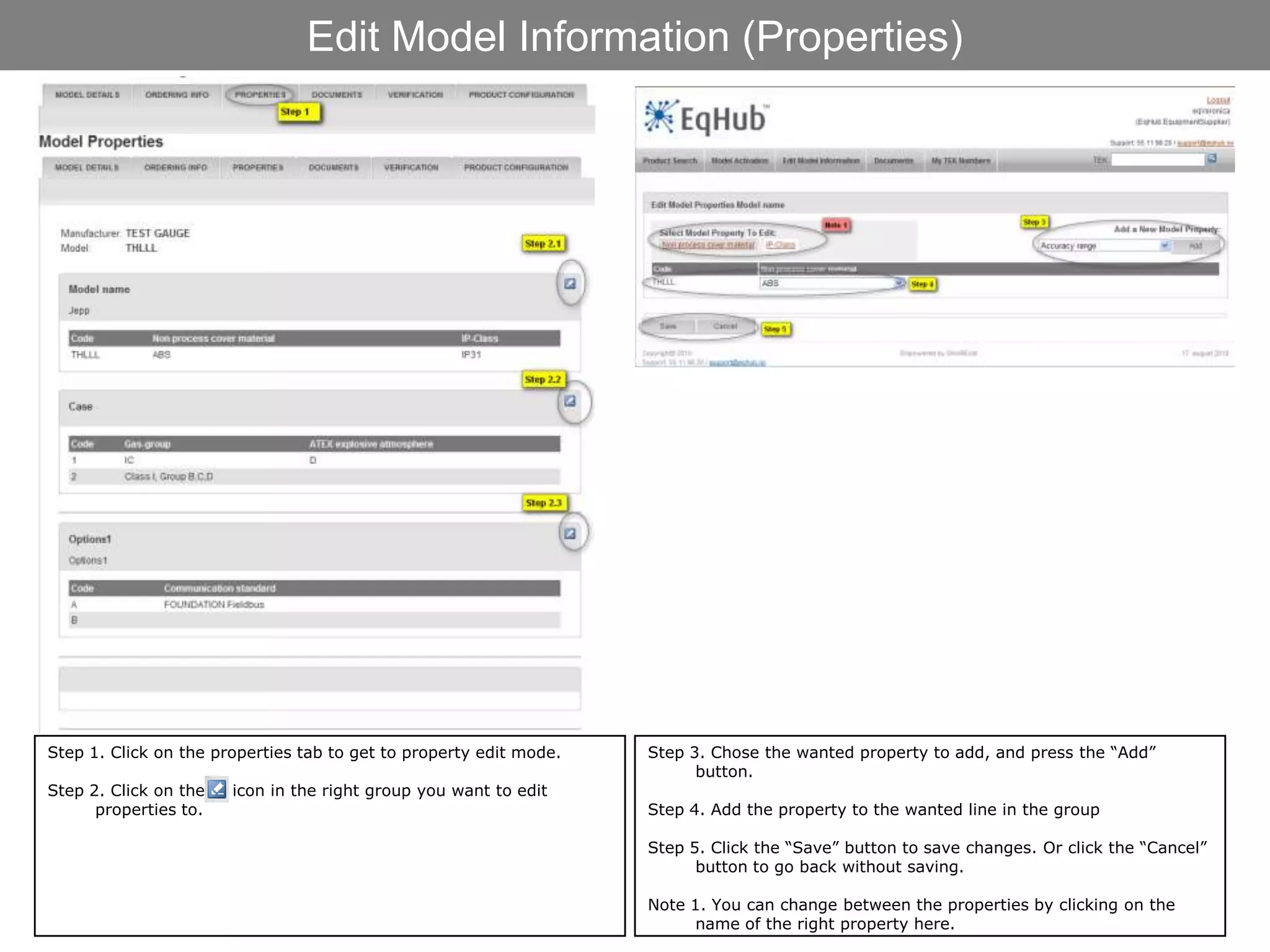Click the ATEX explosive atmosphere column header

[x=371, y=444]
